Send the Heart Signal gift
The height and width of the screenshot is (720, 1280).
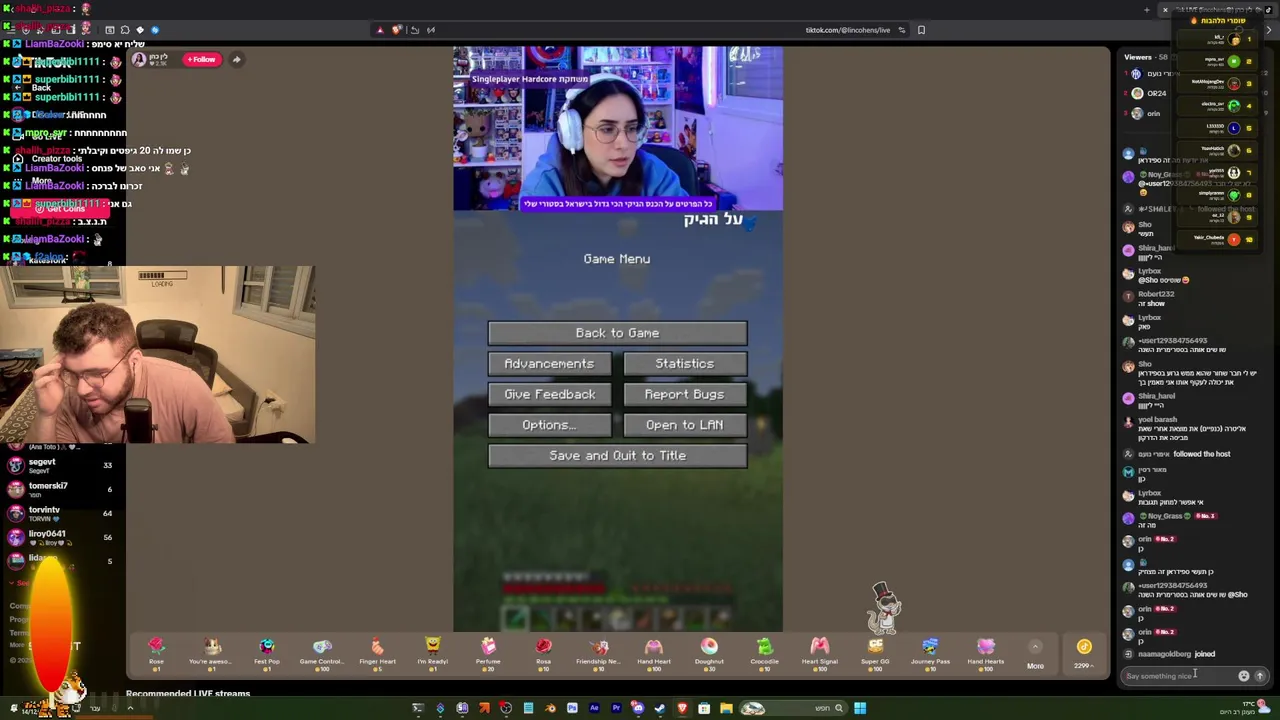tap(819, 652)
